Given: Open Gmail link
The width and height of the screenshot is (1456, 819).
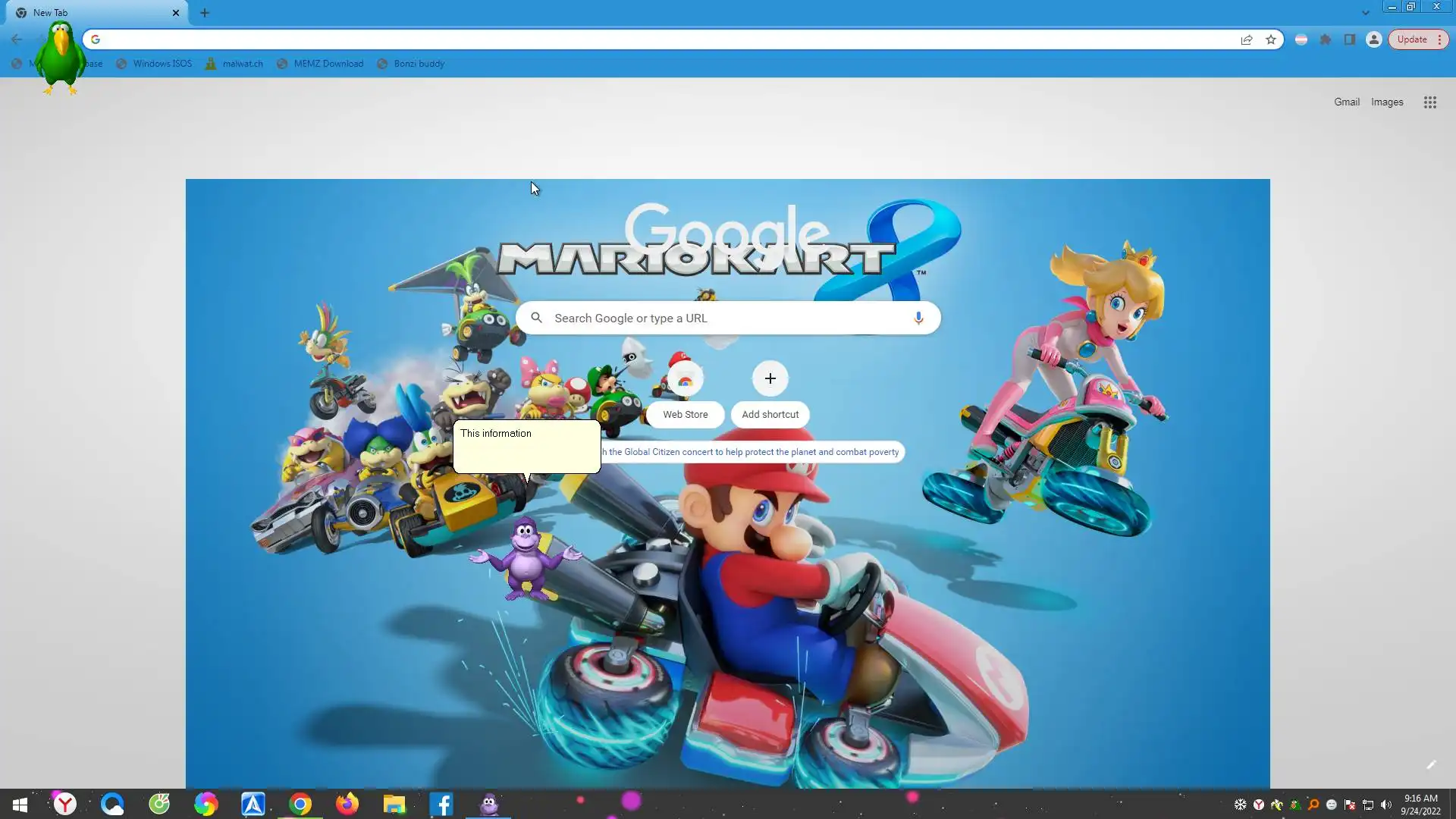Looking at the screenshot, I should [1346, 102].
